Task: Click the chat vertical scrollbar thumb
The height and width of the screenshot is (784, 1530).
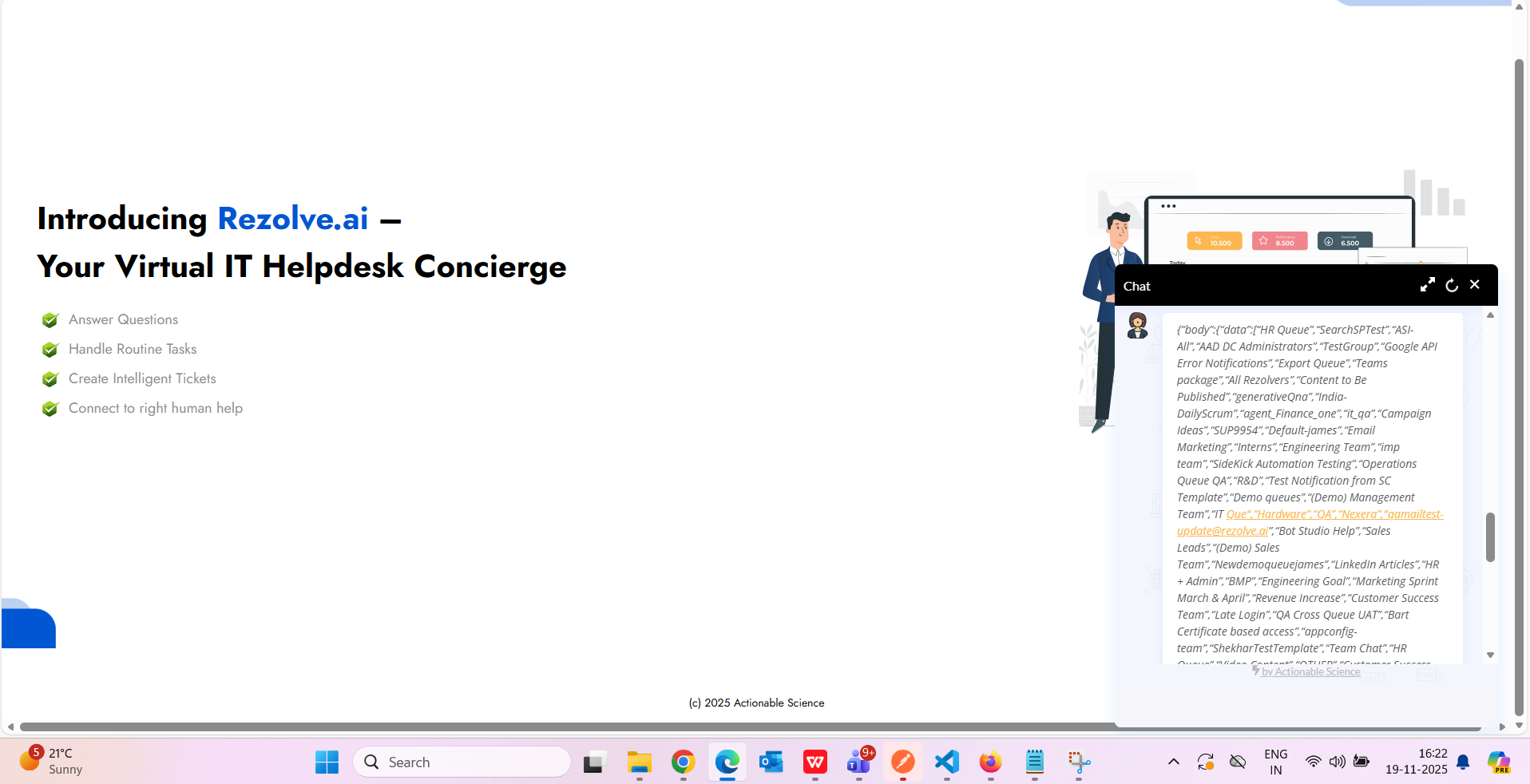Action: pos(1490,537)
